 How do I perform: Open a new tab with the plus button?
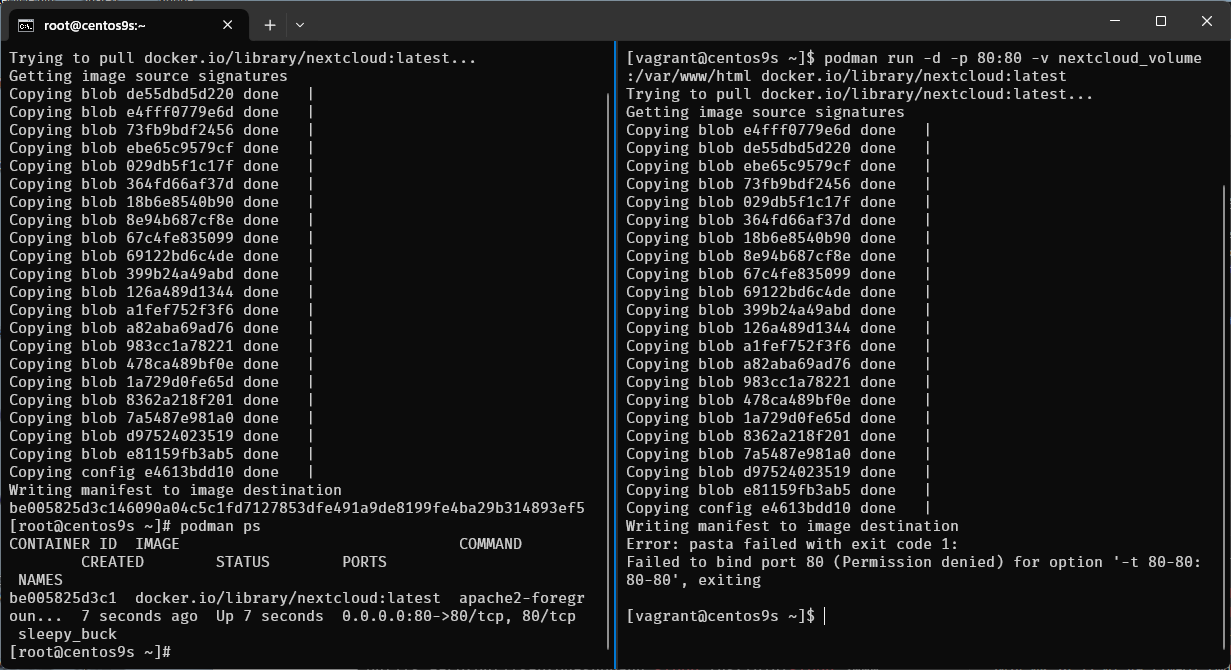click(x=270, y=25)
